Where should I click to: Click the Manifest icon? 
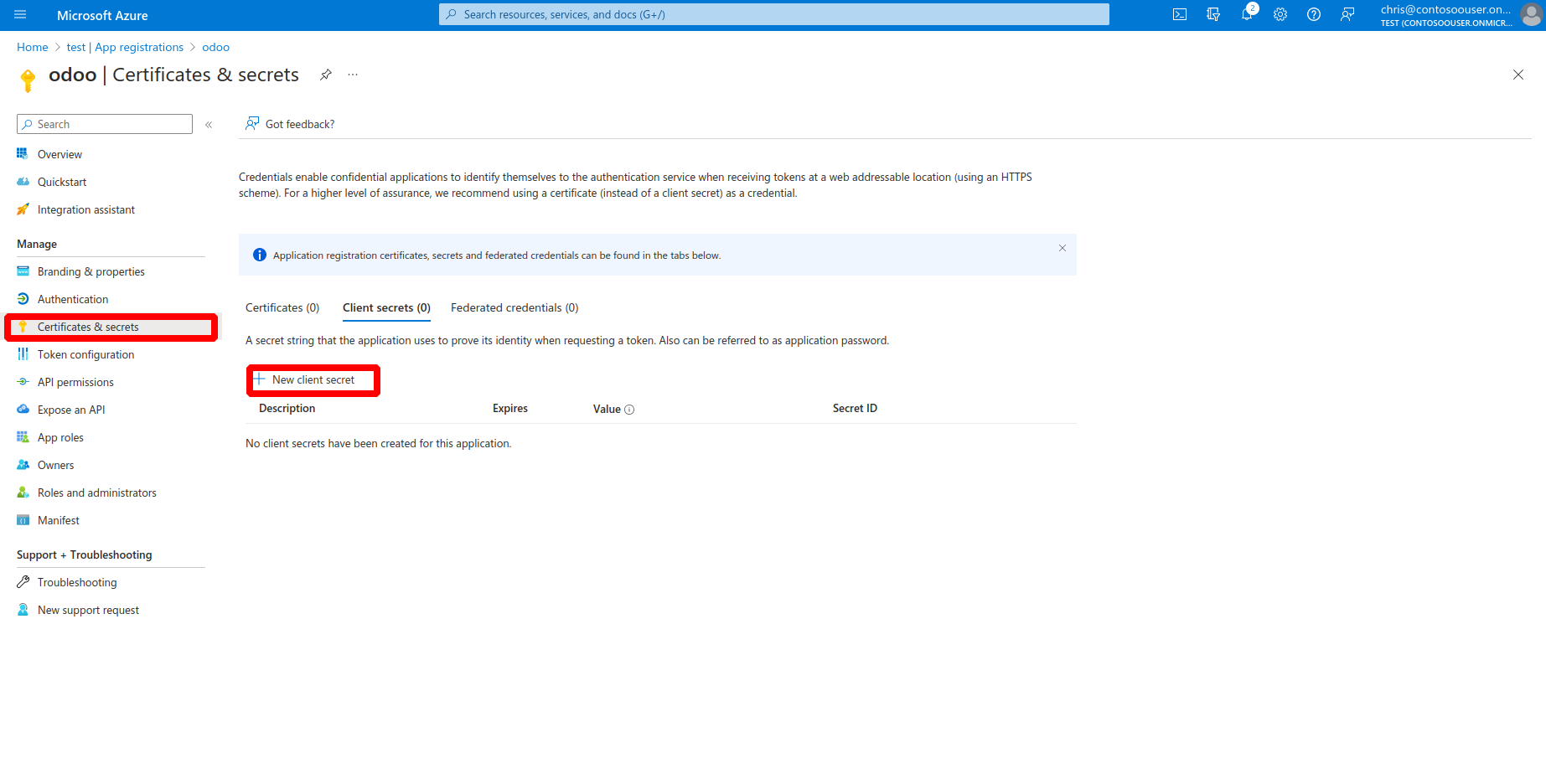23,520
